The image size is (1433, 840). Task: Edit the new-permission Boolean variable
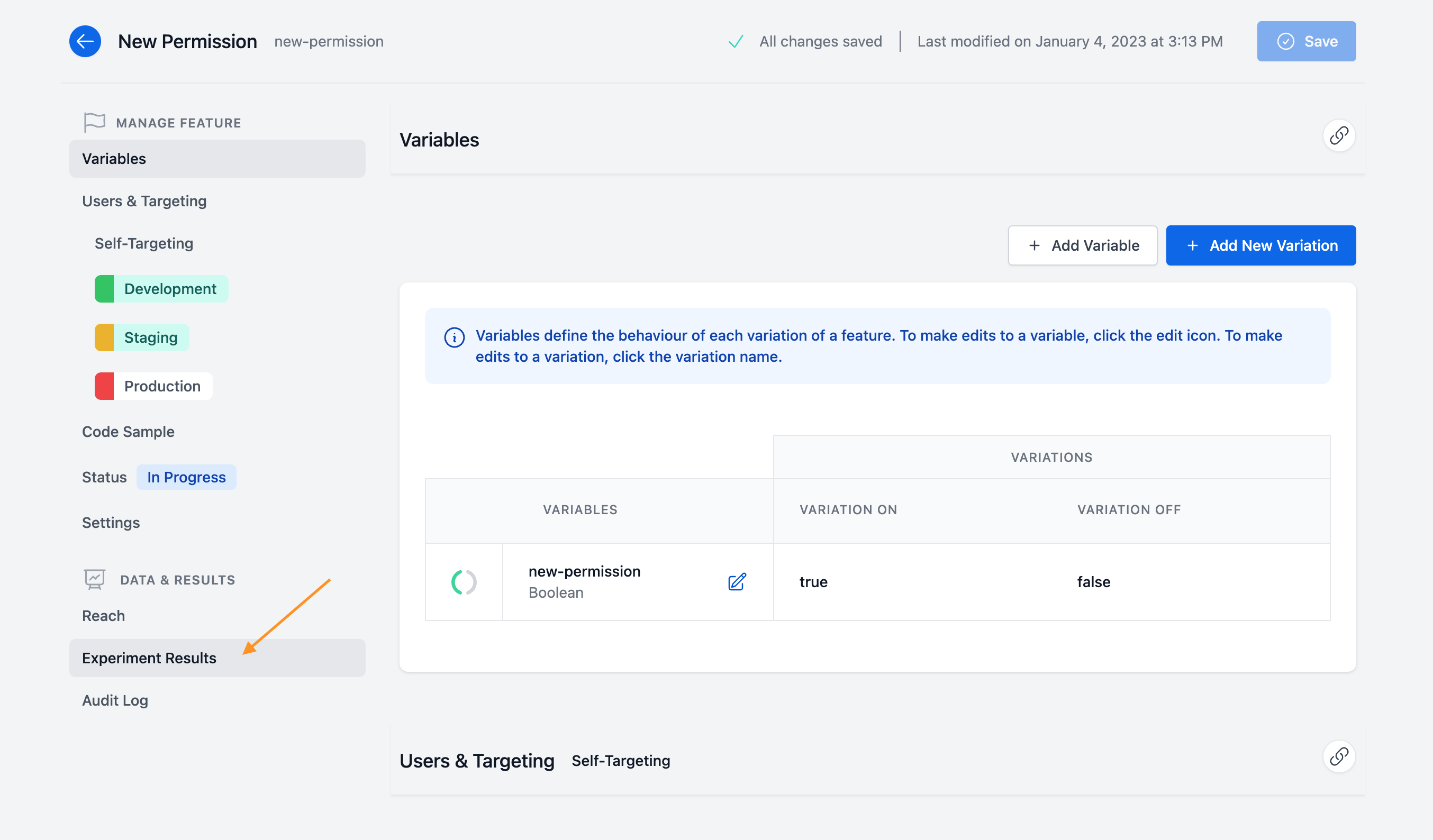point(737,581)
